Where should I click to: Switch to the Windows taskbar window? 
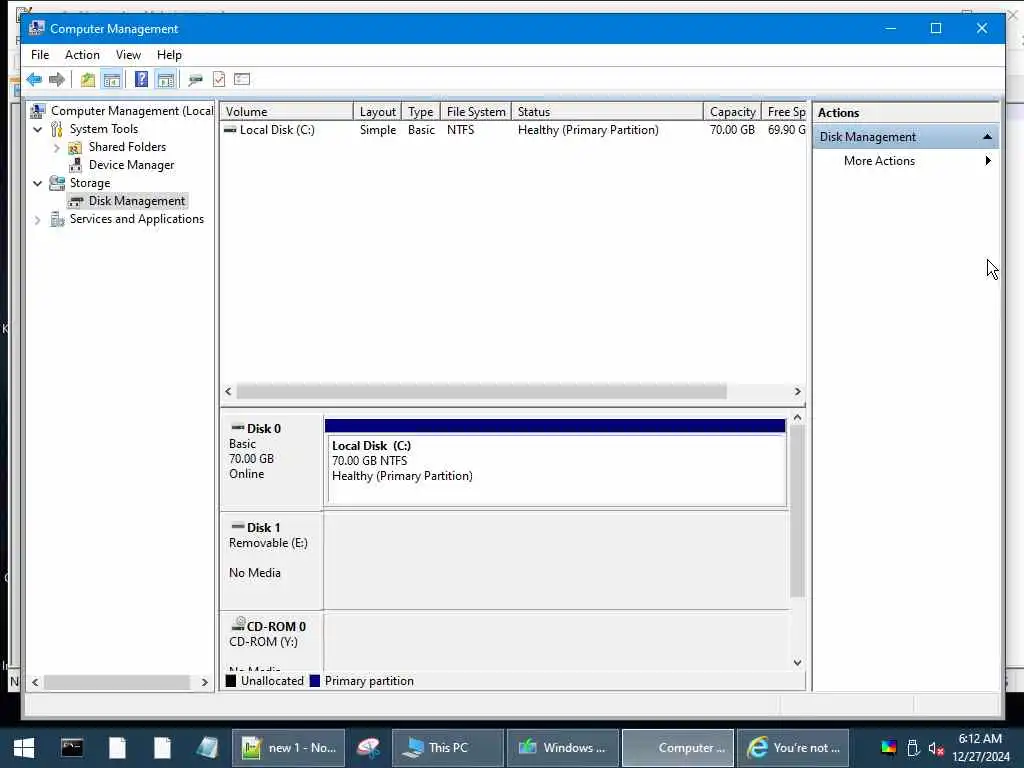563,748
